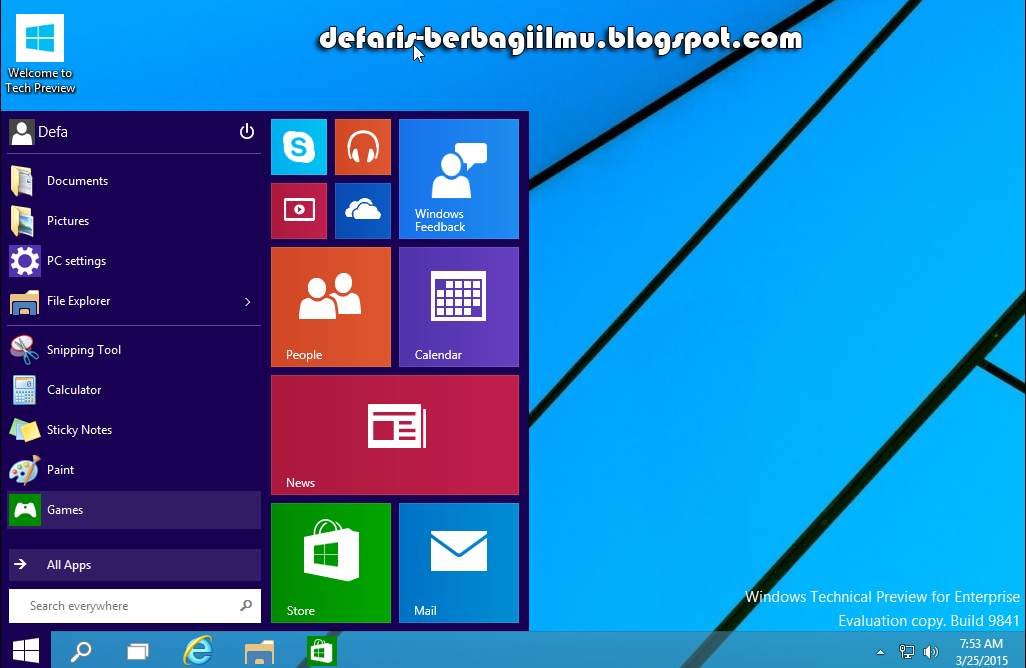Viewport: 1026px width, 668px height.
Task: Open Snipping Tool from the list
Action: point(84,350)
